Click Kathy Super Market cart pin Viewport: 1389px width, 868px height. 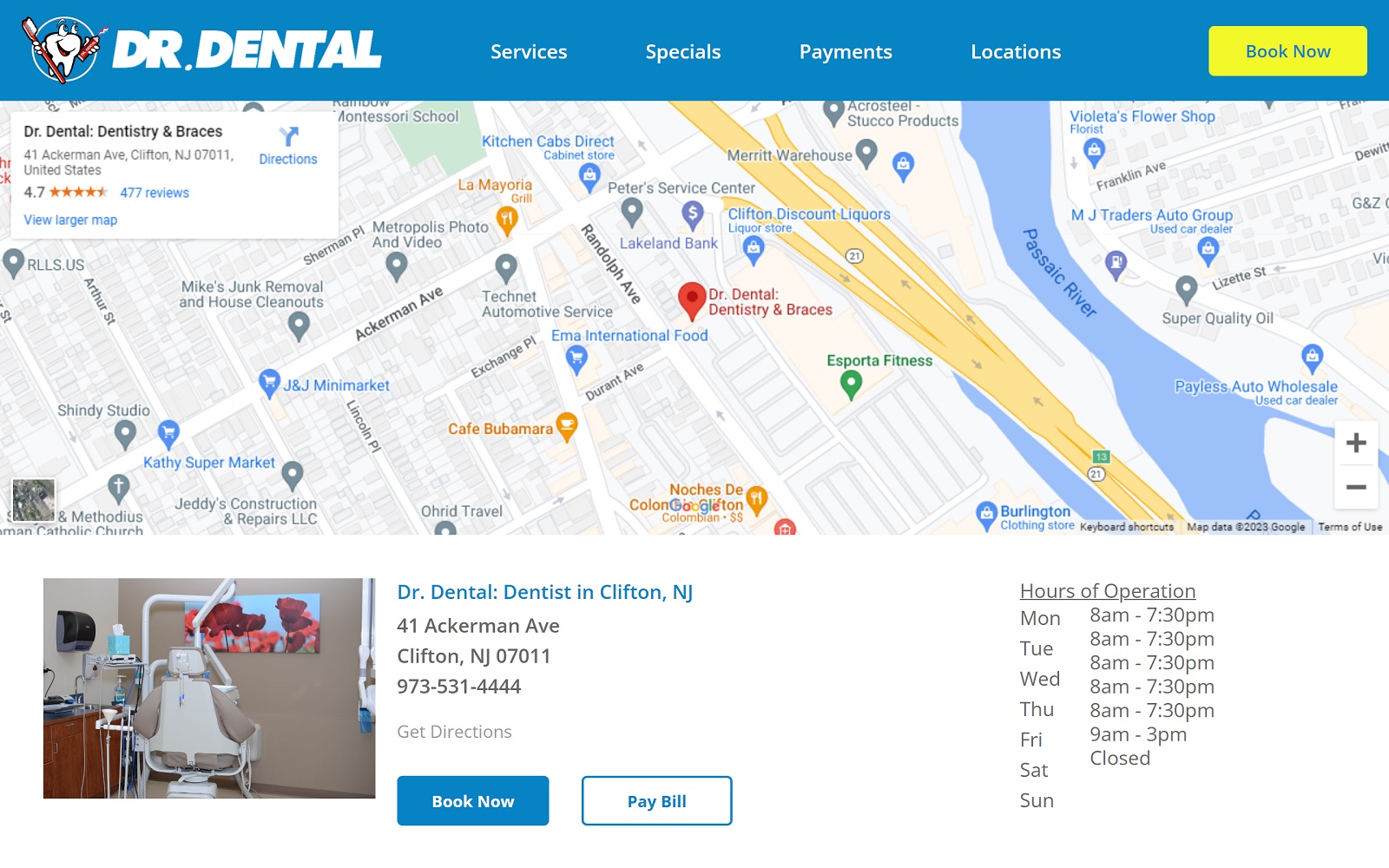tap(168, 433)
